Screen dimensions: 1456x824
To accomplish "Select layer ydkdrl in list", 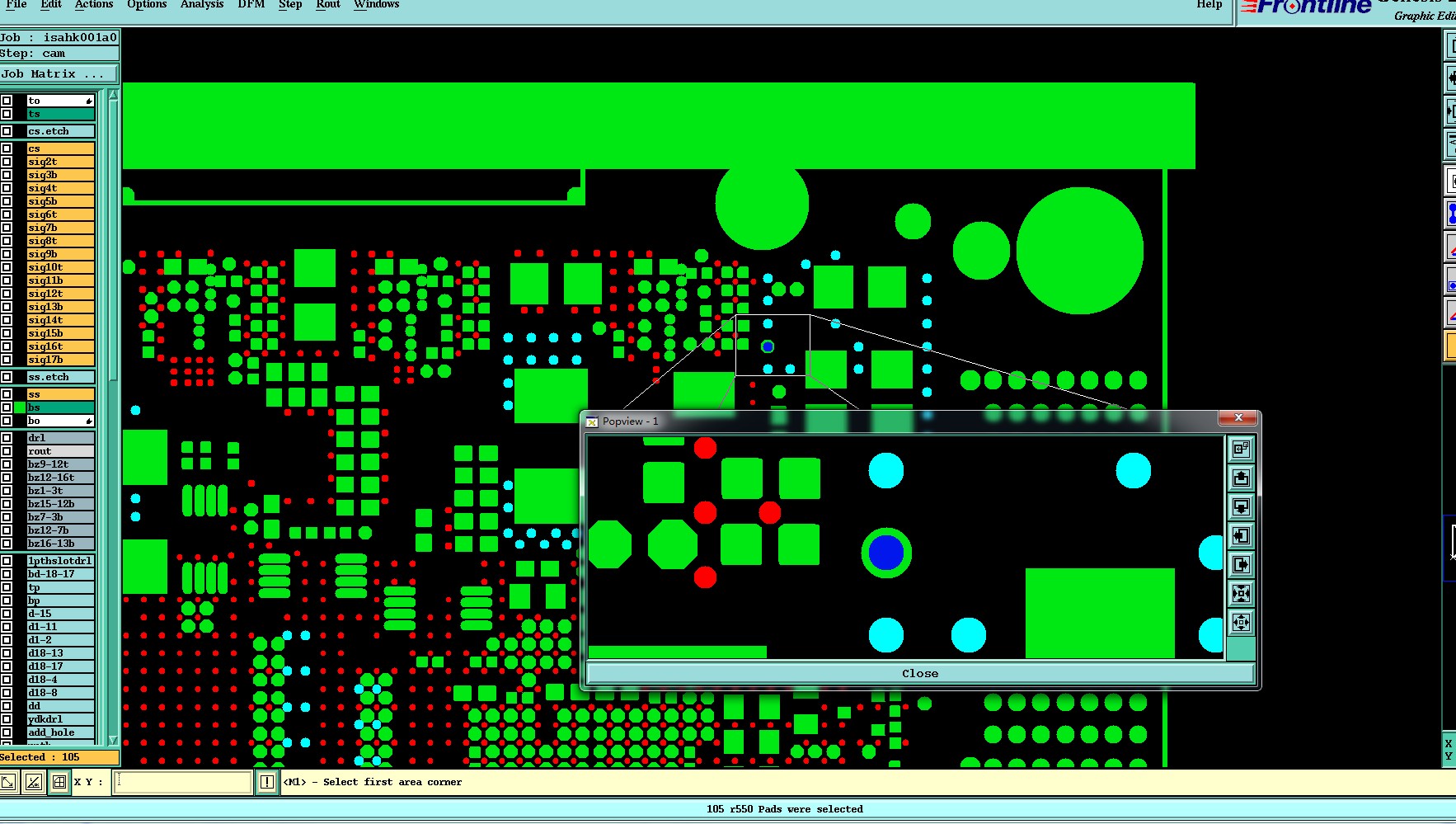I will click(x=60, y=719).
